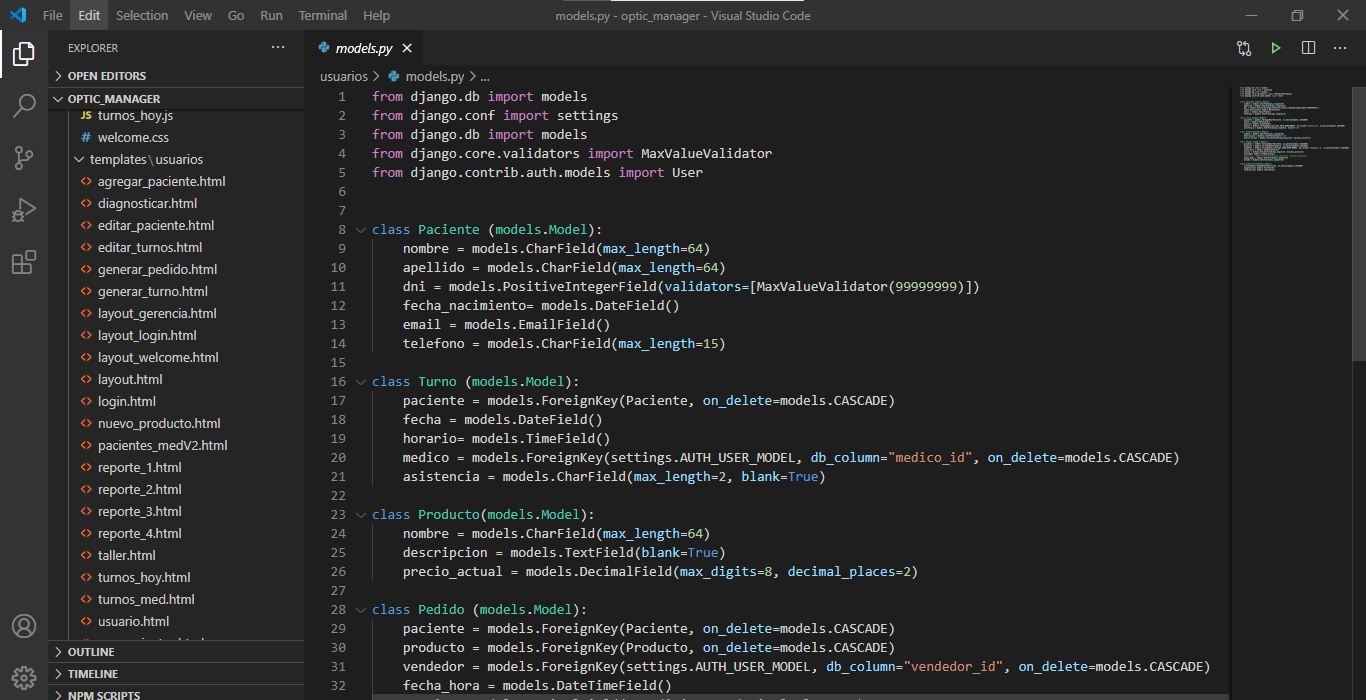Open the View menu
The image size is (1366, 700).
pyautogui.click(x=198, y=15)
